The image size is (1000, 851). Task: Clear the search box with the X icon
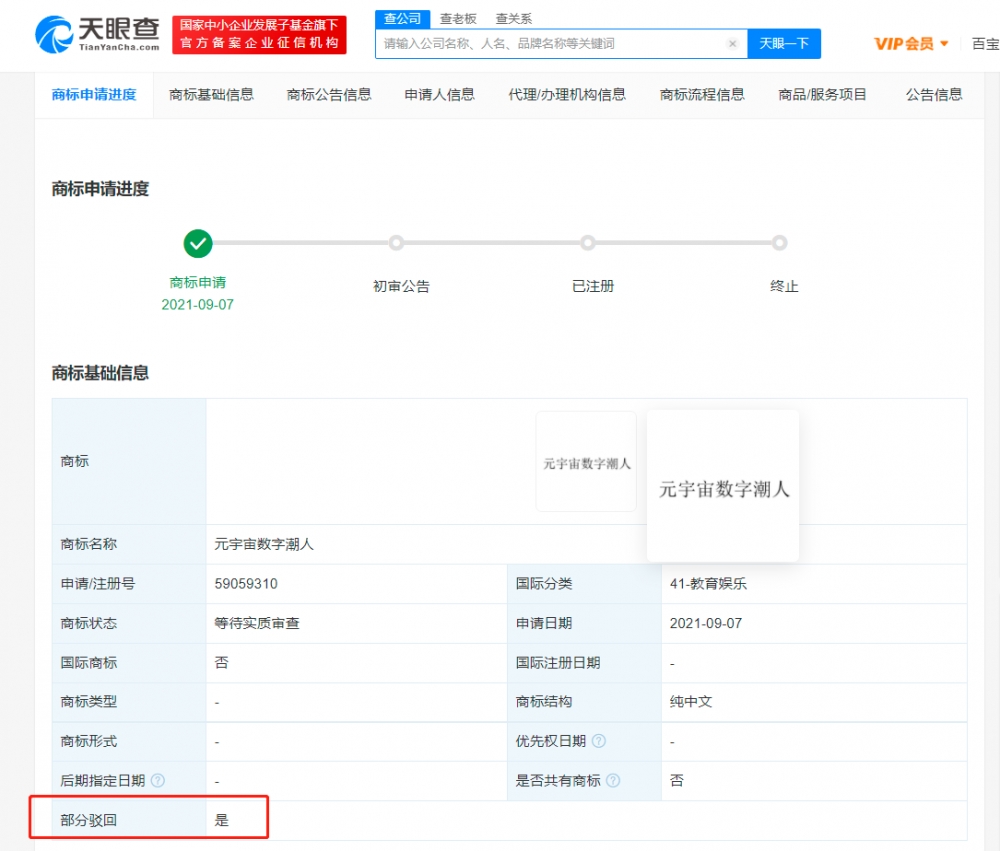[x=733, y=43]
